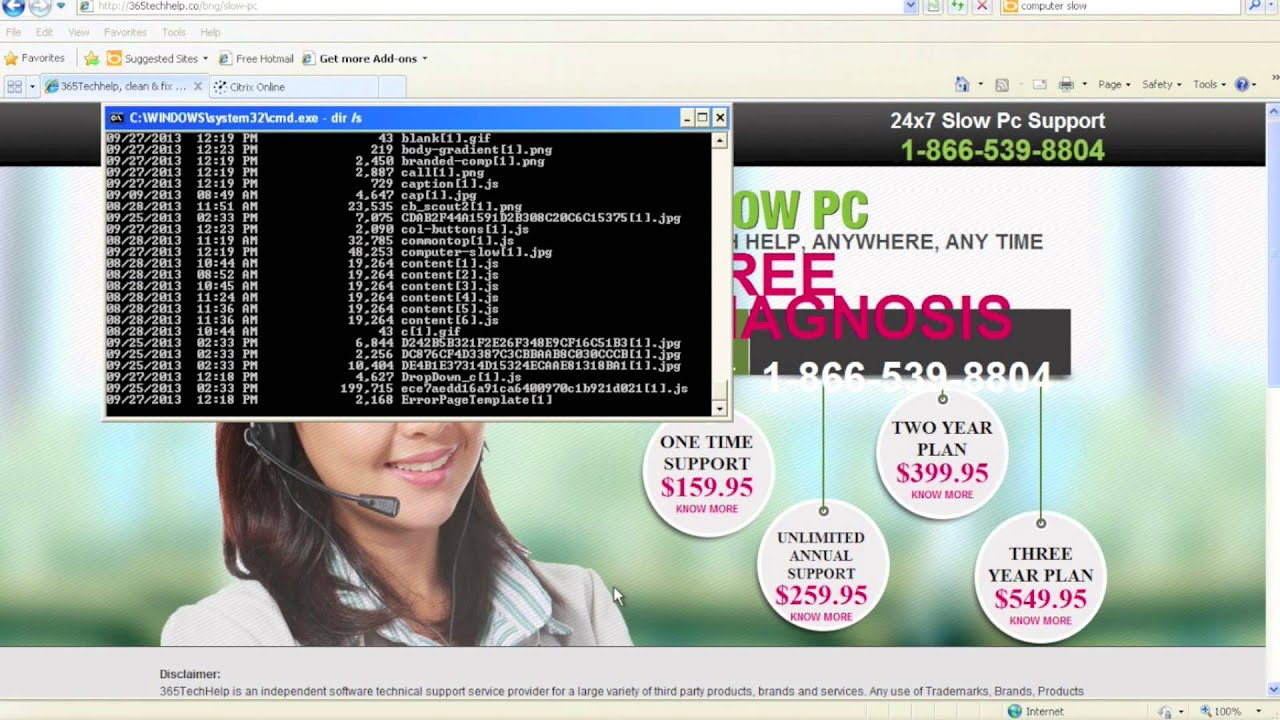Open the Free Hotmail favorites link
The image size is (1280, 720).
coord(256,59)
